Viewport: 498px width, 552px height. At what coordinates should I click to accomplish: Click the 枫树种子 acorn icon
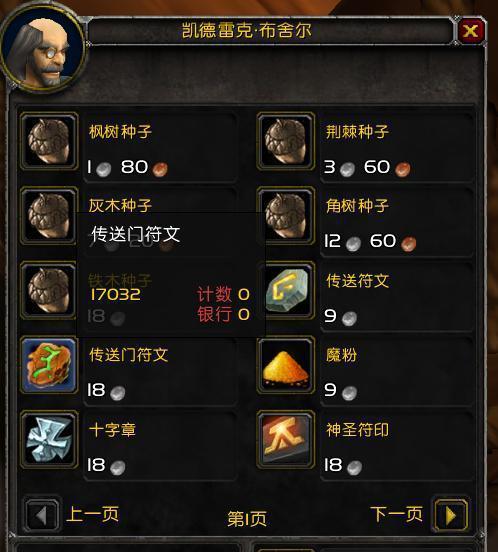coord(49,142)
